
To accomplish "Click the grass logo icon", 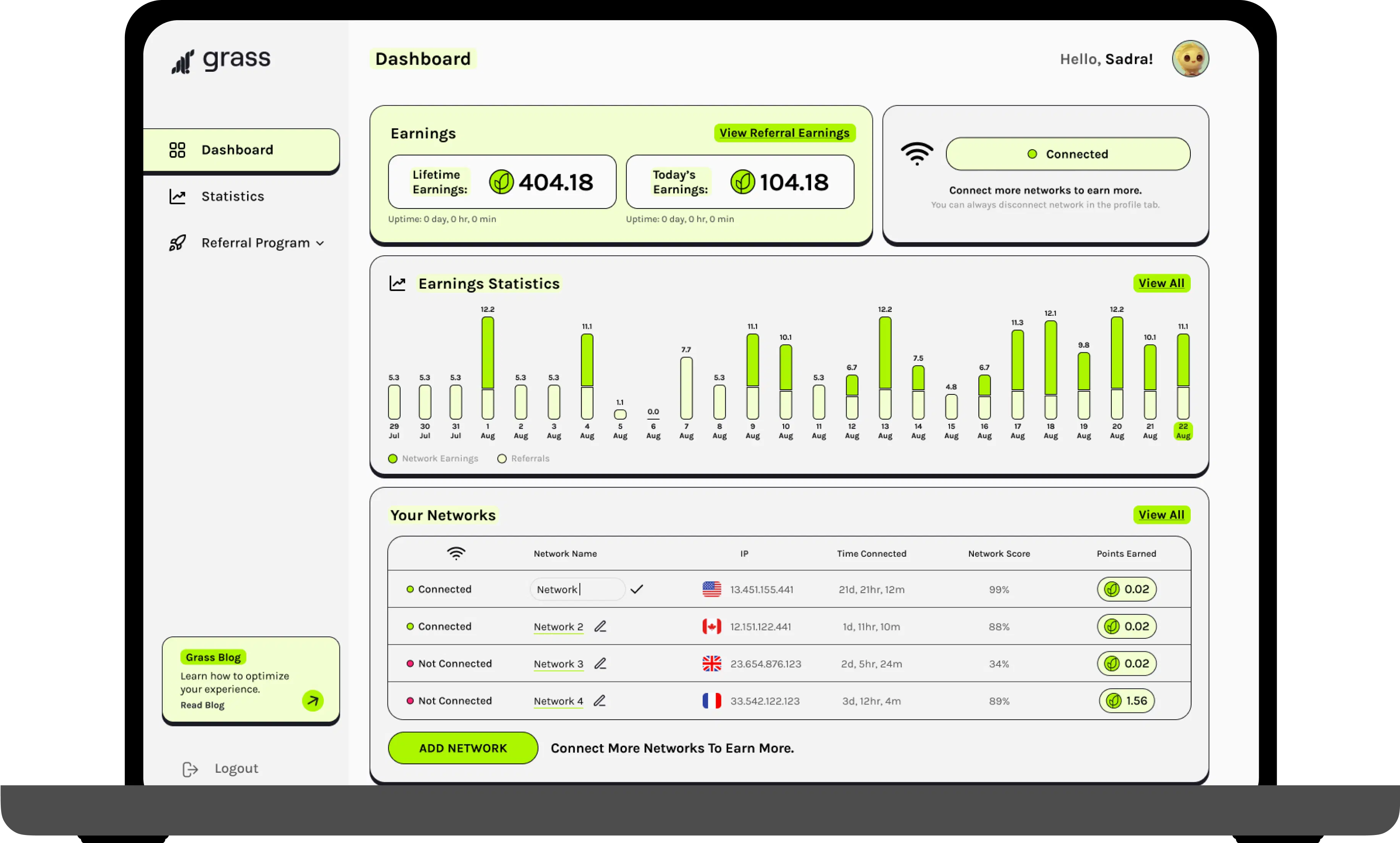I will (183, 61).
